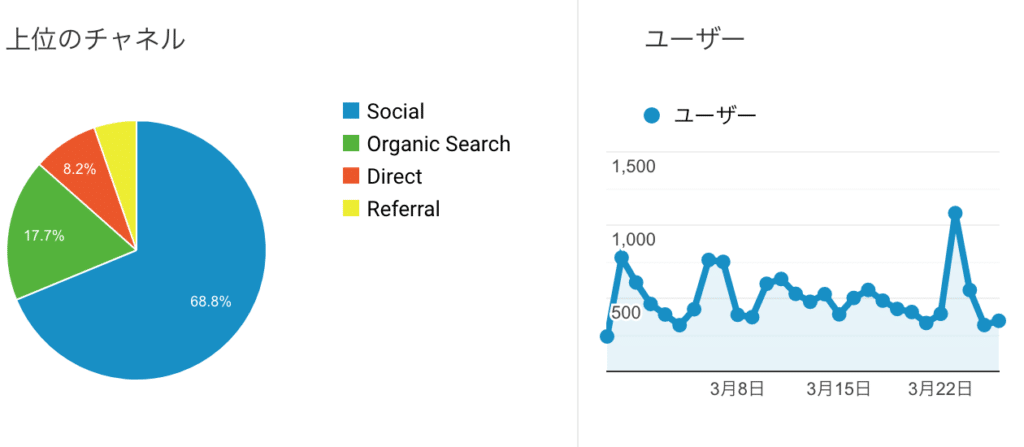The image size is (1024, 447).
Task: Select the Social legend label
Action: tap(395, 111)
